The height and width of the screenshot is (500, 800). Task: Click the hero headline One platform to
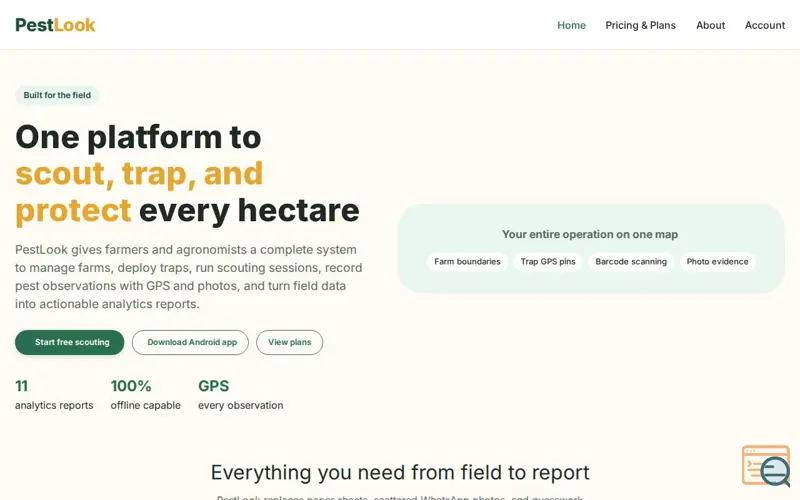point(188,174)
